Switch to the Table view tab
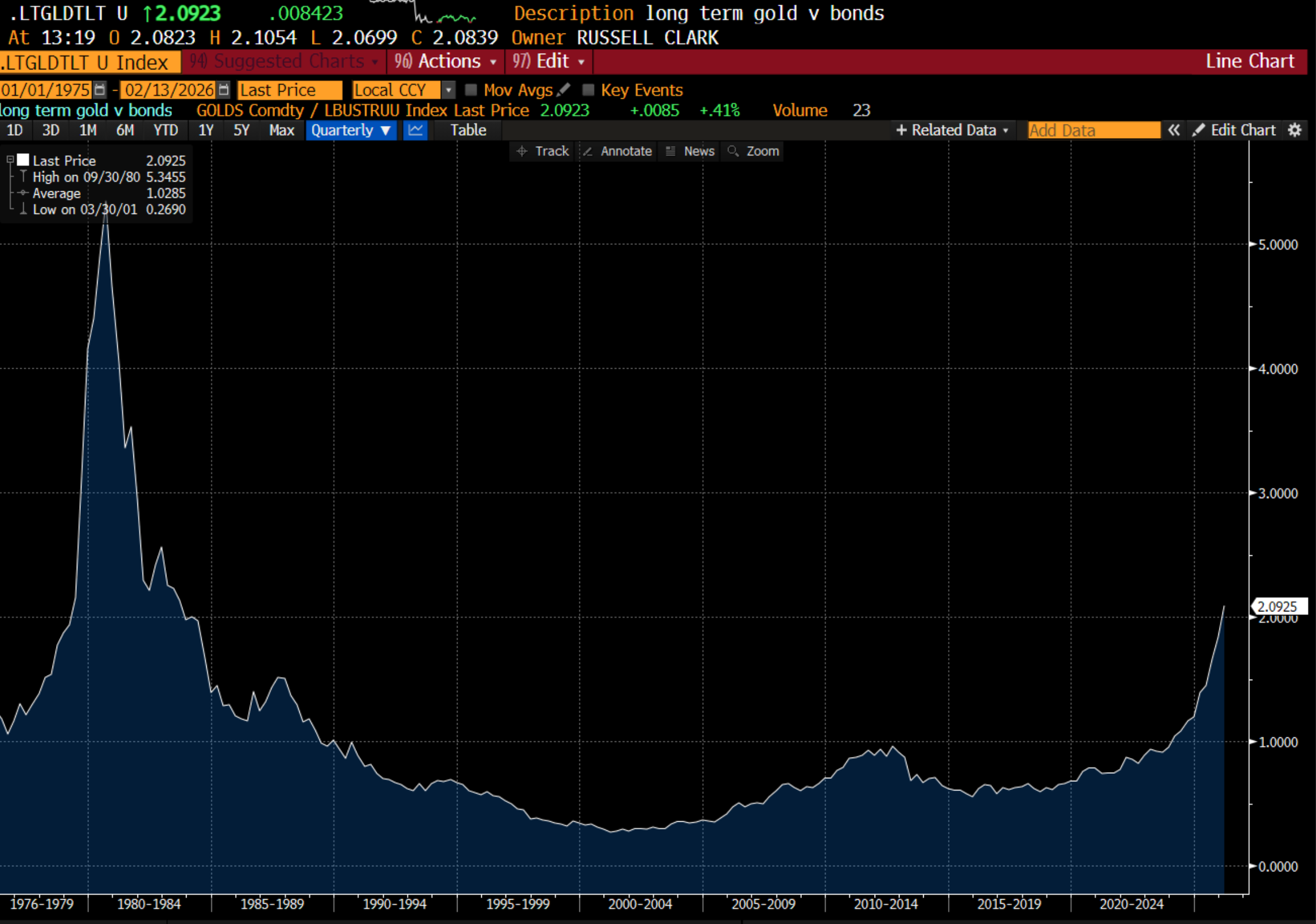The width and height of the screenshot is (1316, 924). tap(468, 131)
